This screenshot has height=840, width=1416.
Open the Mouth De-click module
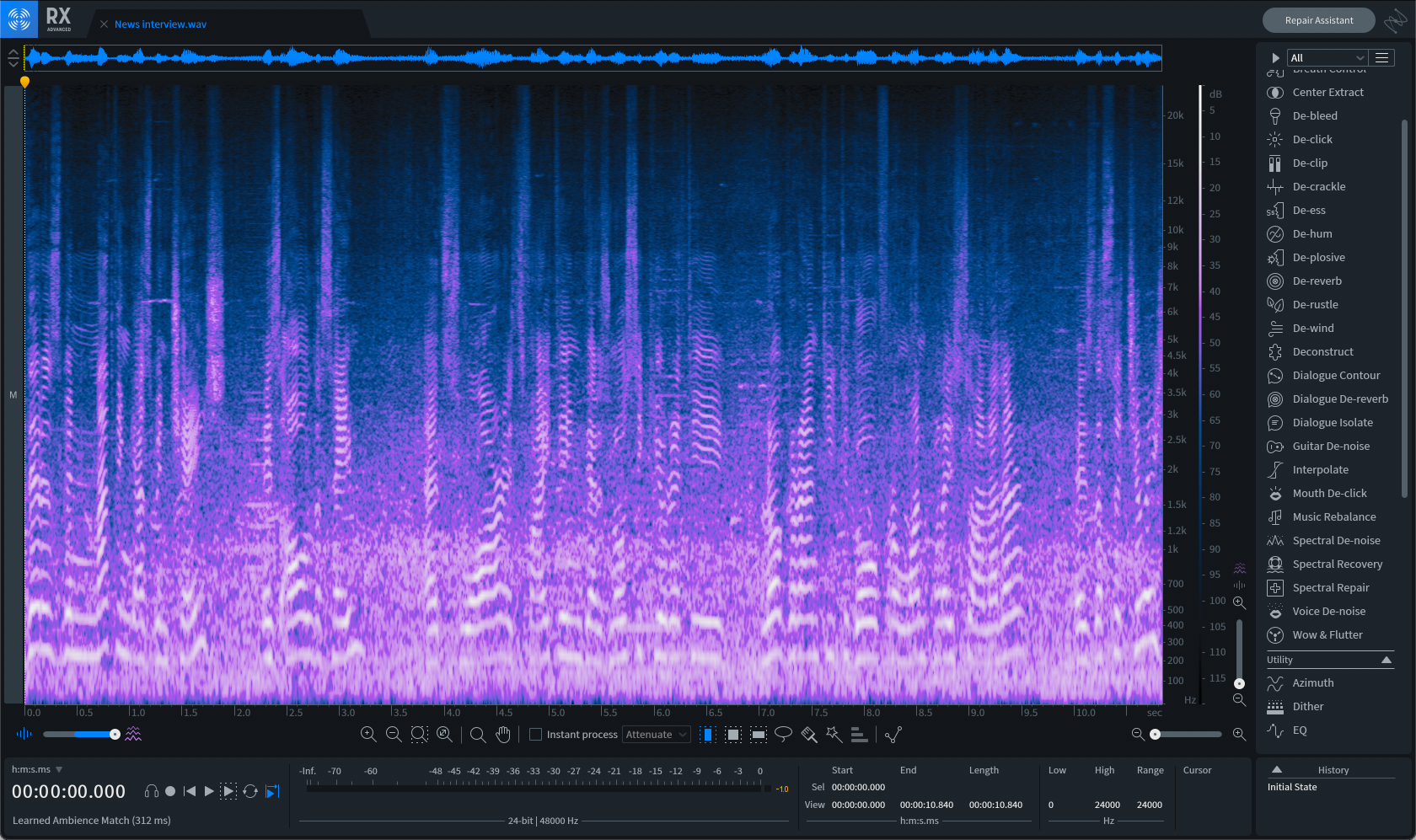pyautogui.click(x=1329, y=494)
